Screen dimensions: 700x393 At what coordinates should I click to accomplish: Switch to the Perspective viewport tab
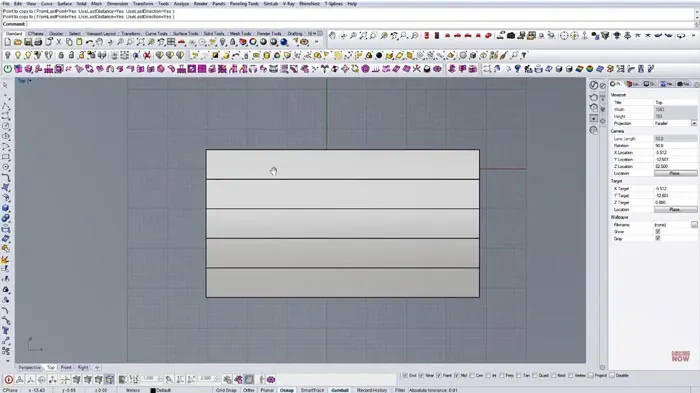(29, 368)
